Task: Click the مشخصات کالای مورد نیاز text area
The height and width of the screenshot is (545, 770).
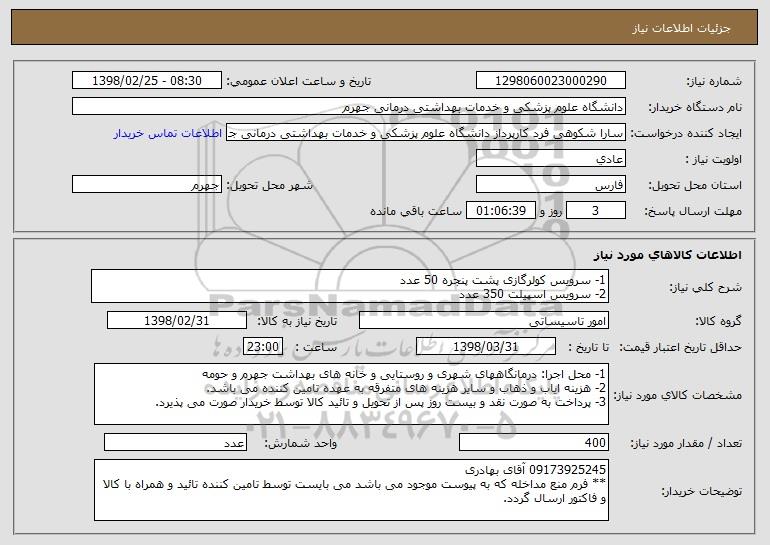Action: coord(351,394)
